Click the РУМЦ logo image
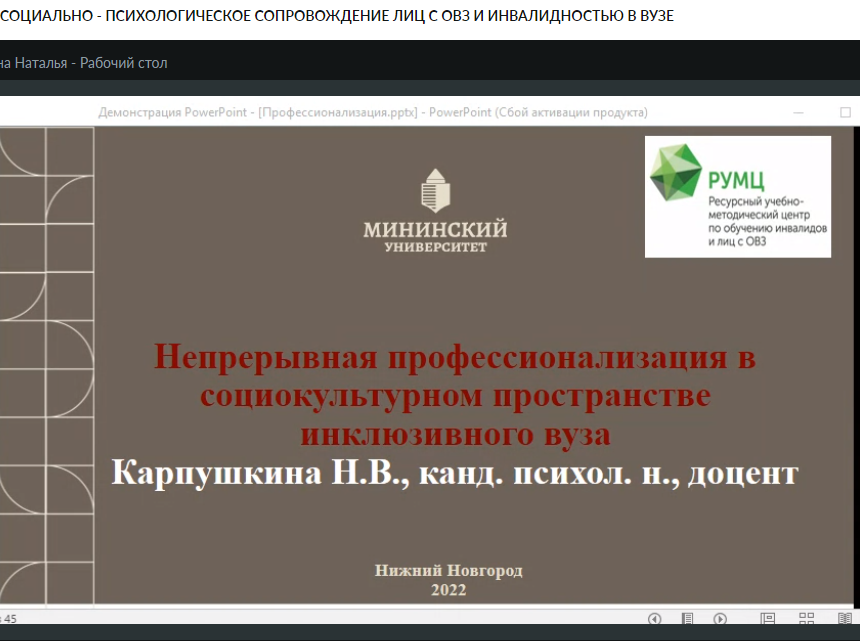The image size is (860, 641). click(738, 197)
